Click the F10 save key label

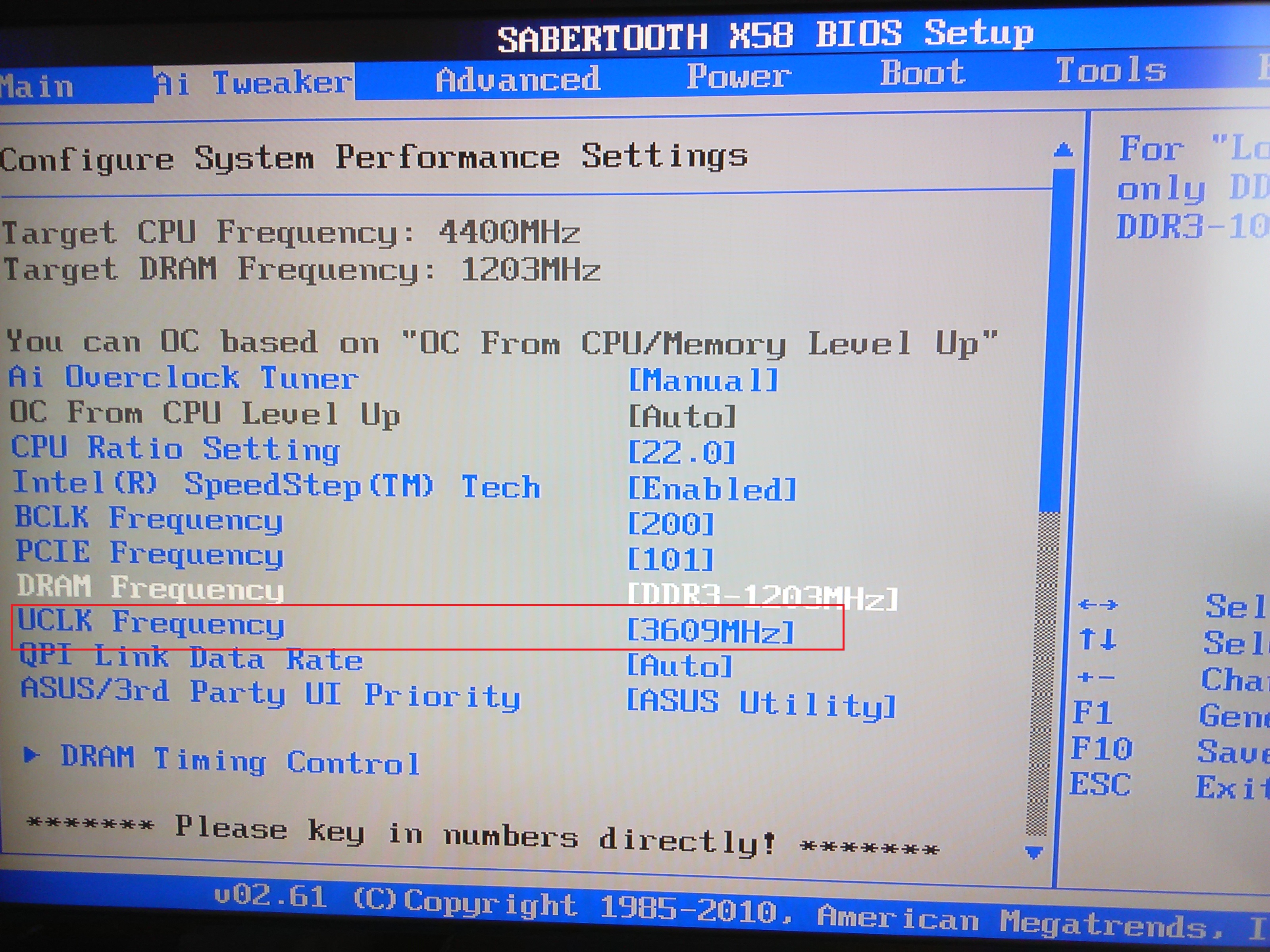[1101, 749]
